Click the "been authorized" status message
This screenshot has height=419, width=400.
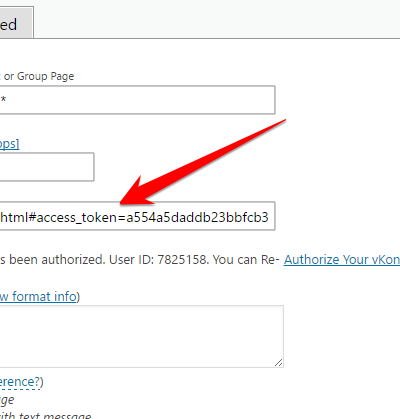pyautogui.click(x=56, y=260)
